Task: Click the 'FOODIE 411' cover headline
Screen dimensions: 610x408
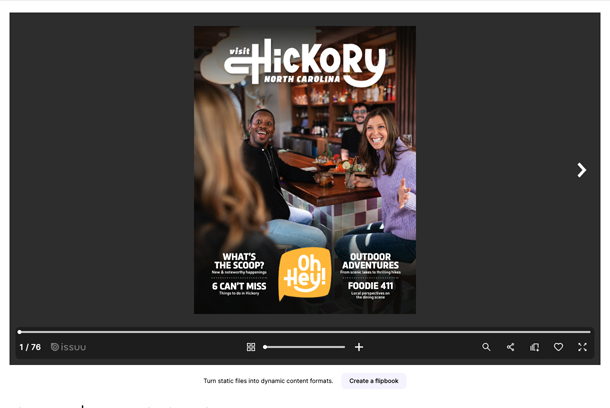Action: [370, 286]
